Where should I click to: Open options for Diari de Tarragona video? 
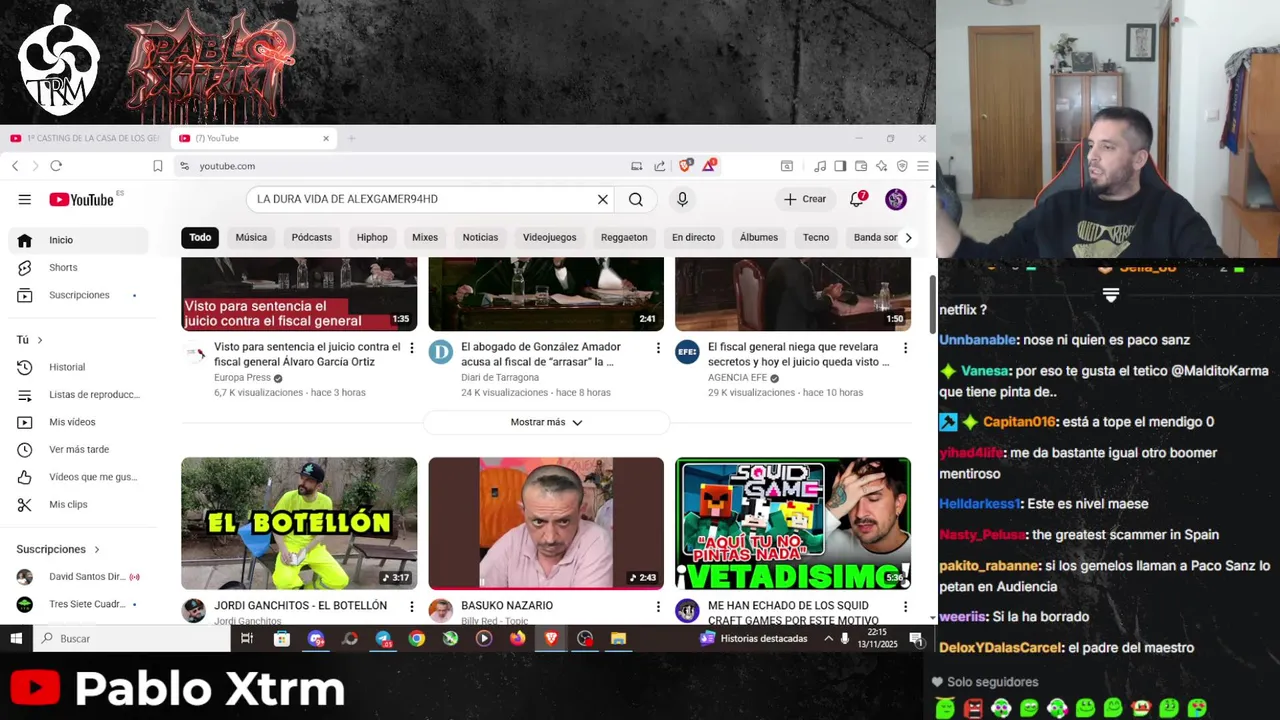(x=658, y=348)
